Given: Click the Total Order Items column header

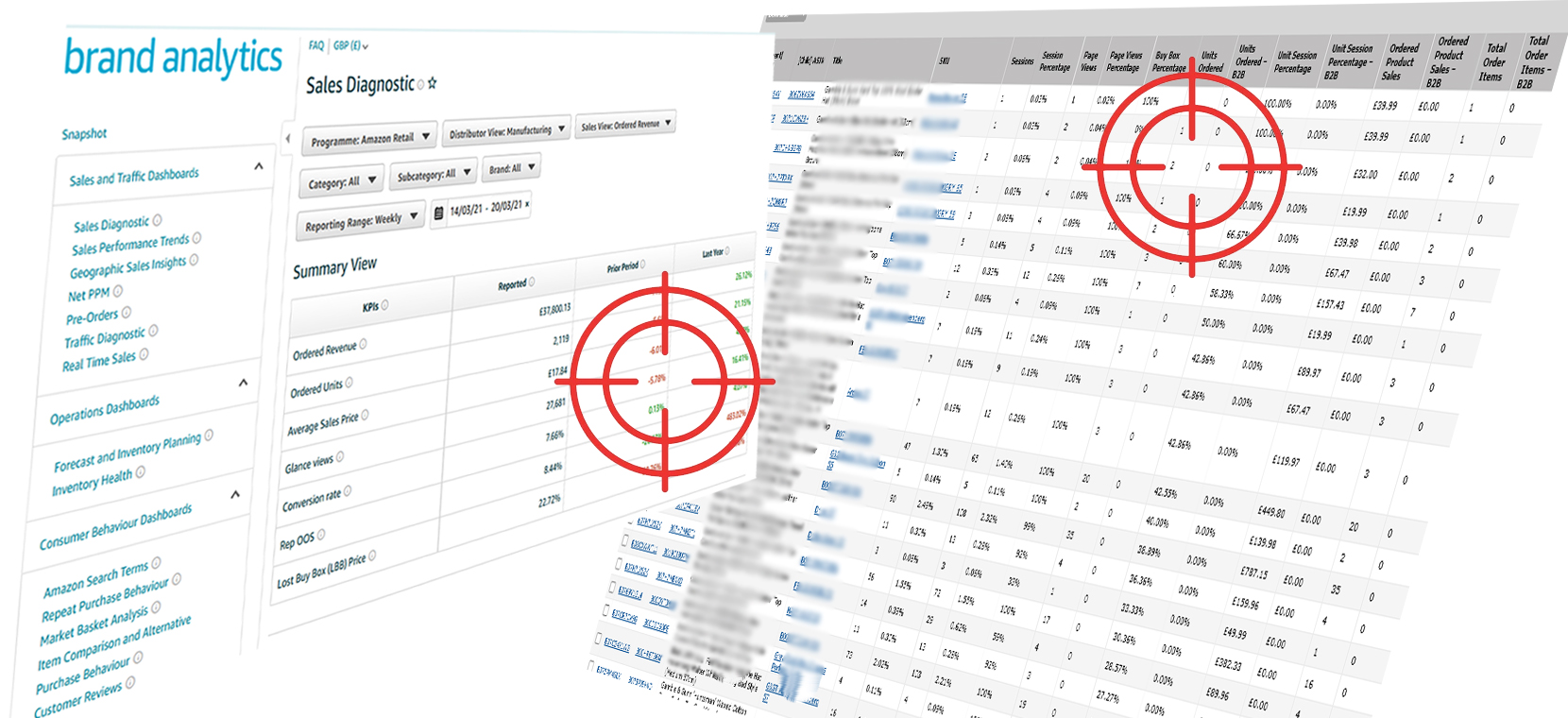Looking at the screenshot, I should coord(1493,62).
